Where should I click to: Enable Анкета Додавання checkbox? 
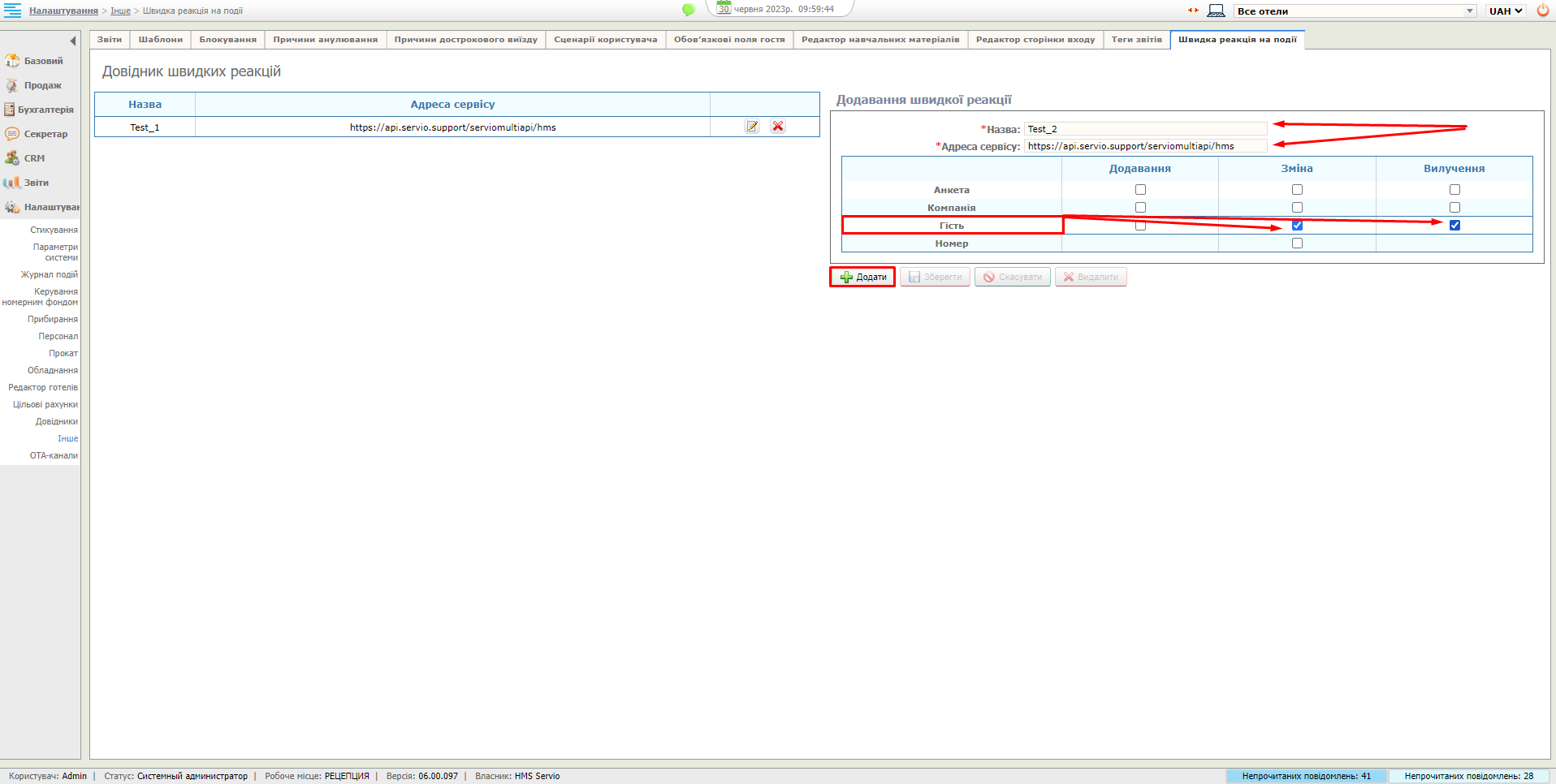click(1140, 190)
